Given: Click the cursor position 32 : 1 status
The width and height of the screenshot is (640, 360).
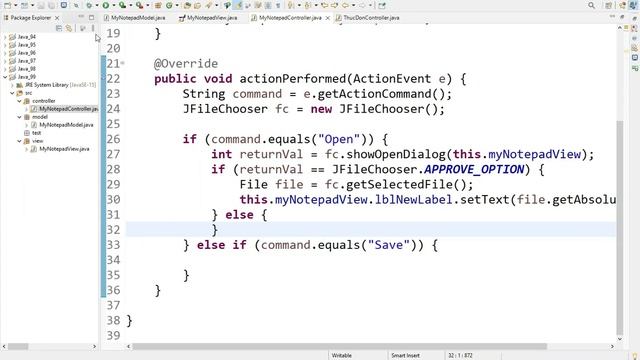Looking at the screenshot, I should tap(460, 356).
